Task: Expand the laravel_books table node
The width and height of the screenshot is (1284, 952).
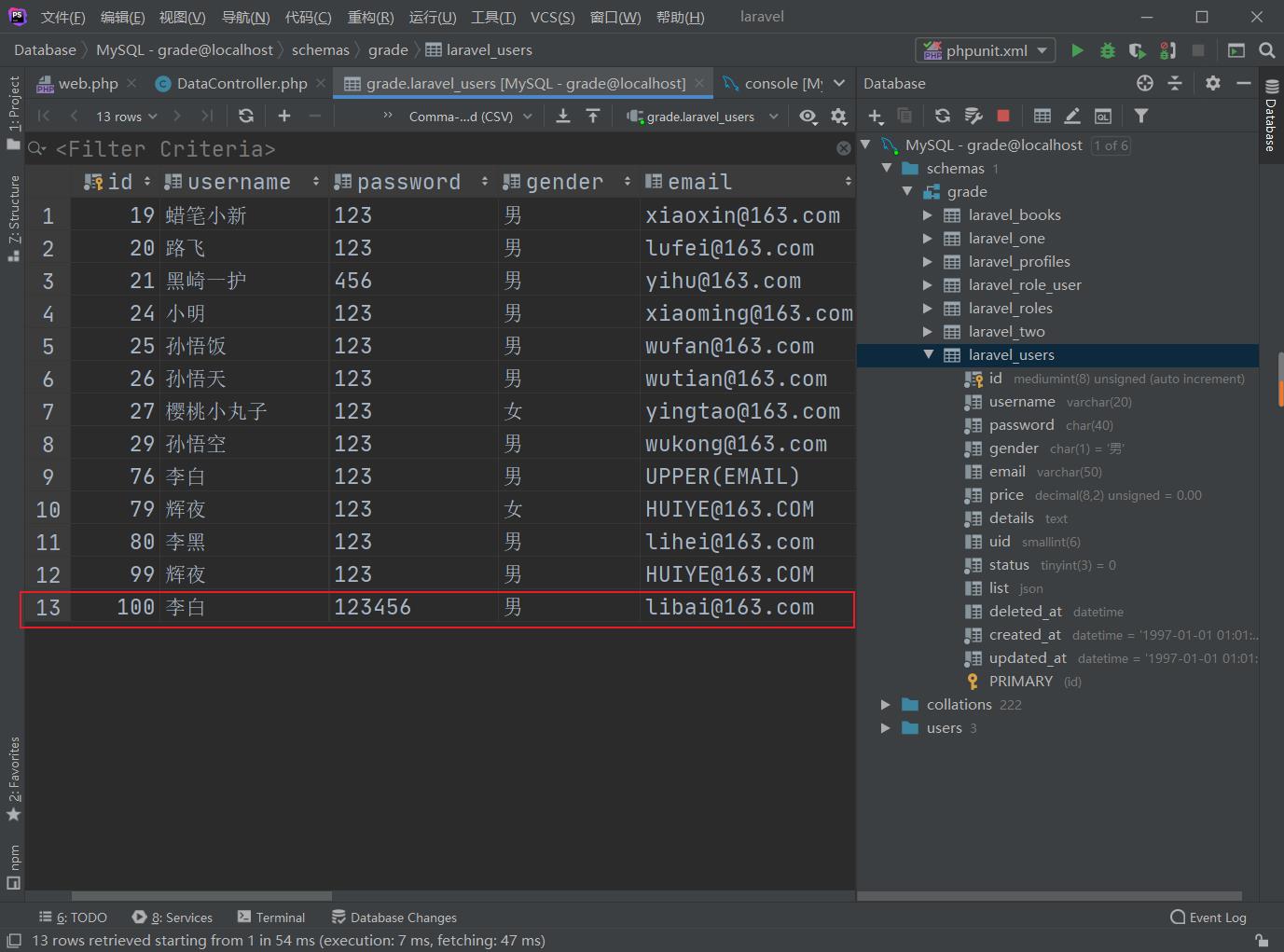Action: coord(928,214)
